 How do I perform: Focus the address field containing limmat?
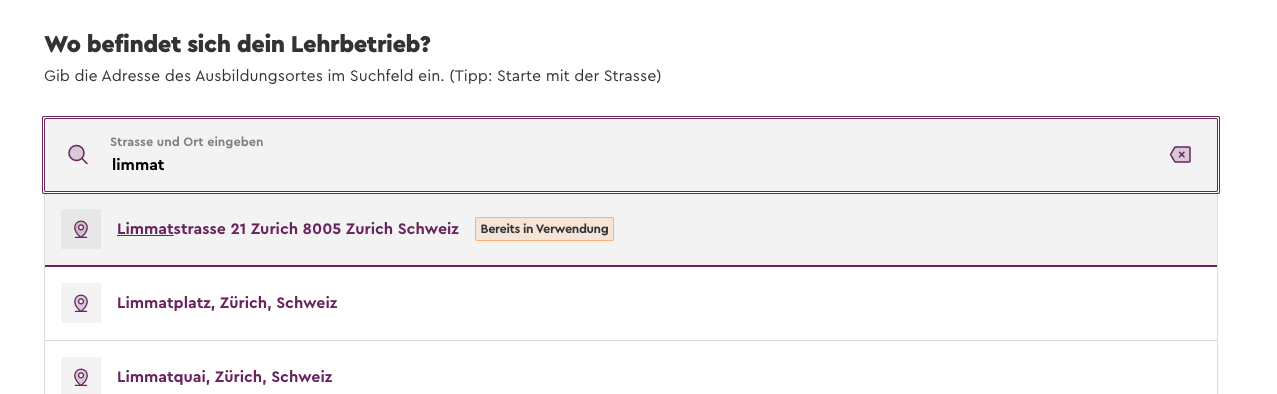(x=631, y=155)
